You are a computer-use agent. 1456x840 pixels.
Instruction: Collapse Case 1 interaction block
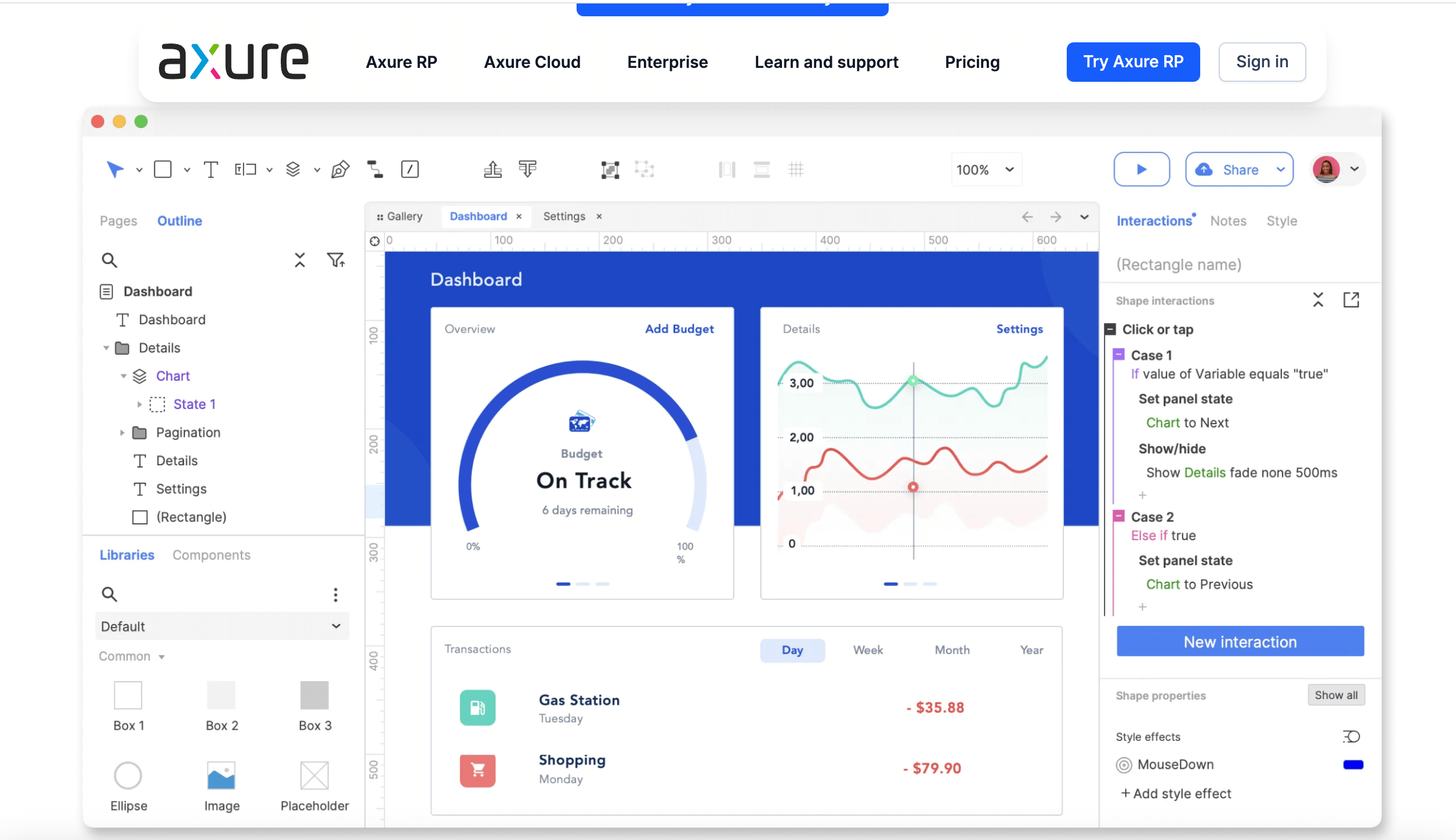click(x=1119, y=354)
